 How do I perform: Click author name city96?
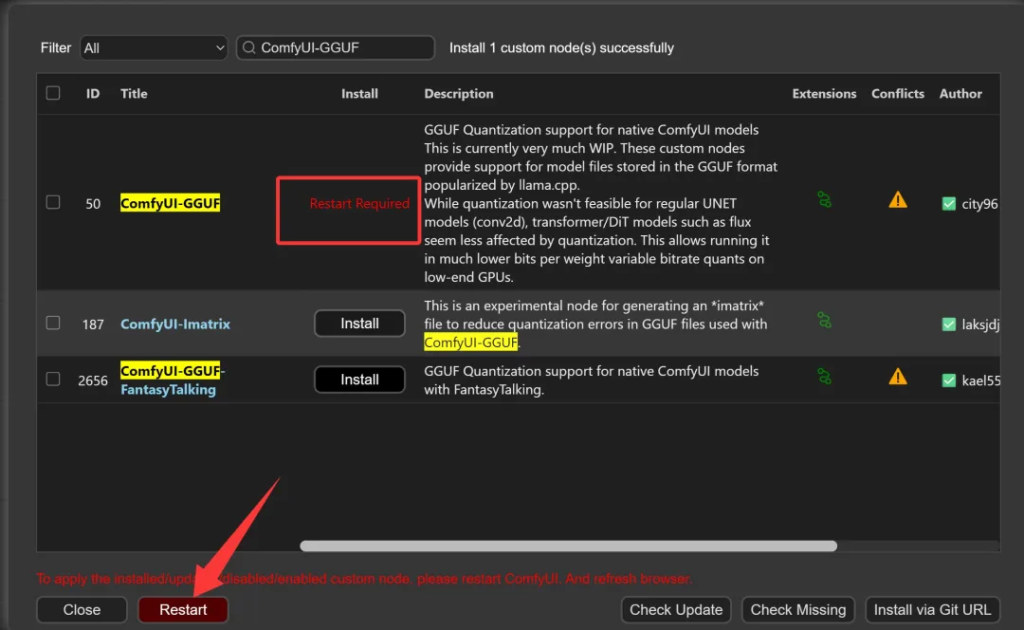(980, 204)
